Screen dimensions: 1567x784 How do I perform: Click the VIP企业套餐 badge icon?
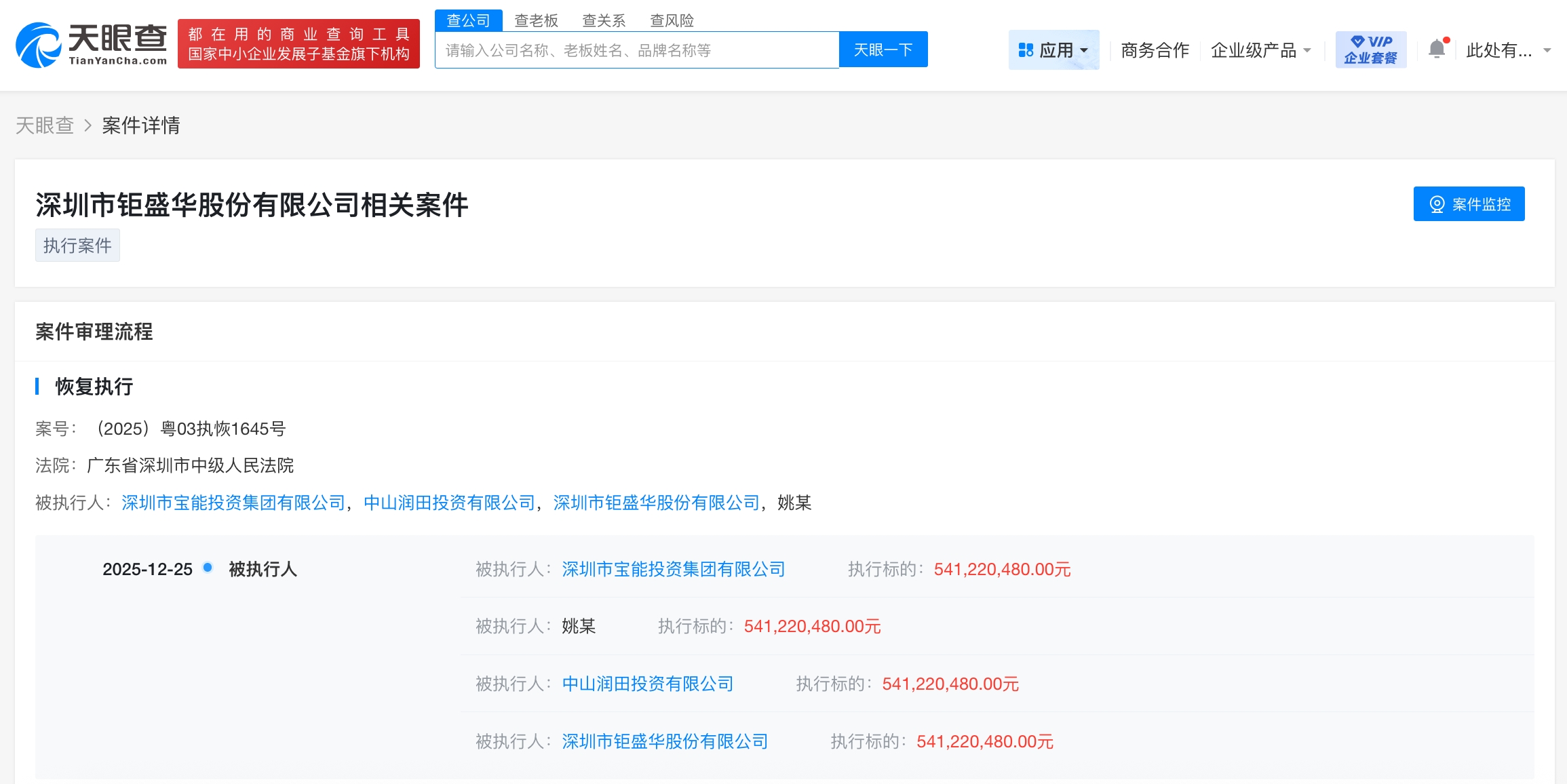pyautogui.click(x=1370, y=49)
